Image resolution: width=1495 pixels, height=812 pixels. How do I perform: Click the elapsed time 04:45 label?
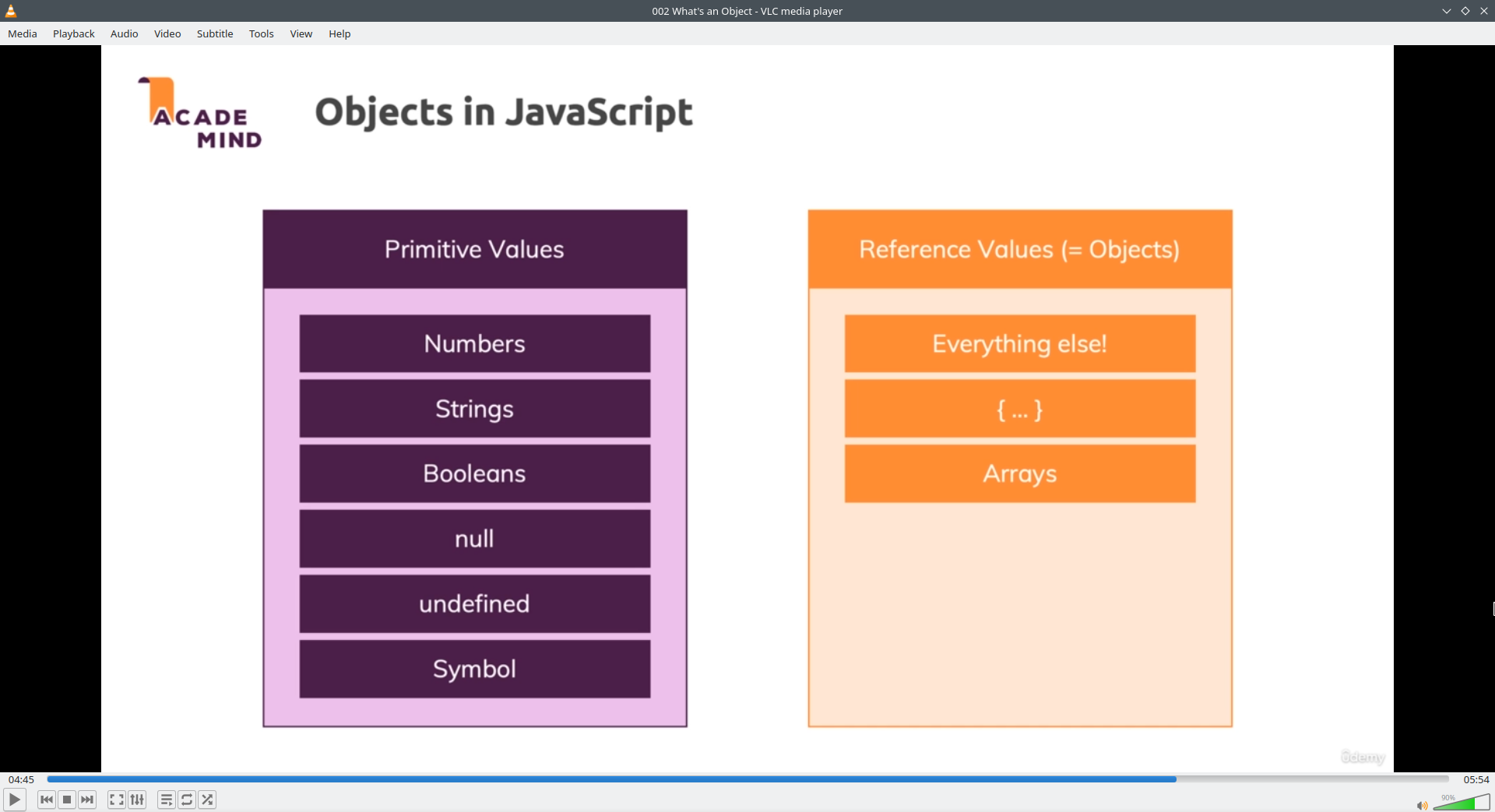click(22, 779)
